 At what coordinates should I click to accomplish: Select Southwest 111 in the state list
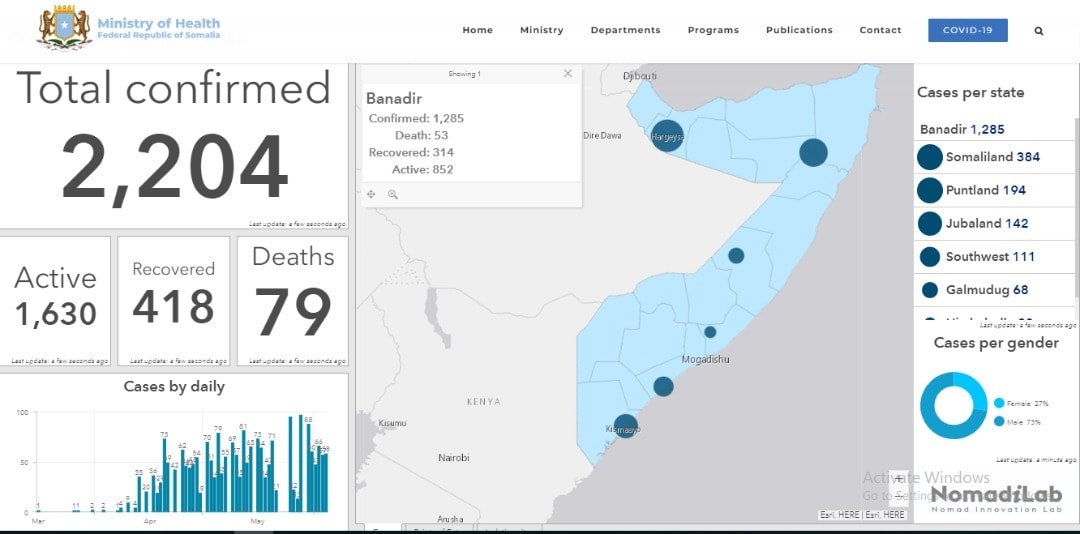coord(990,257)
